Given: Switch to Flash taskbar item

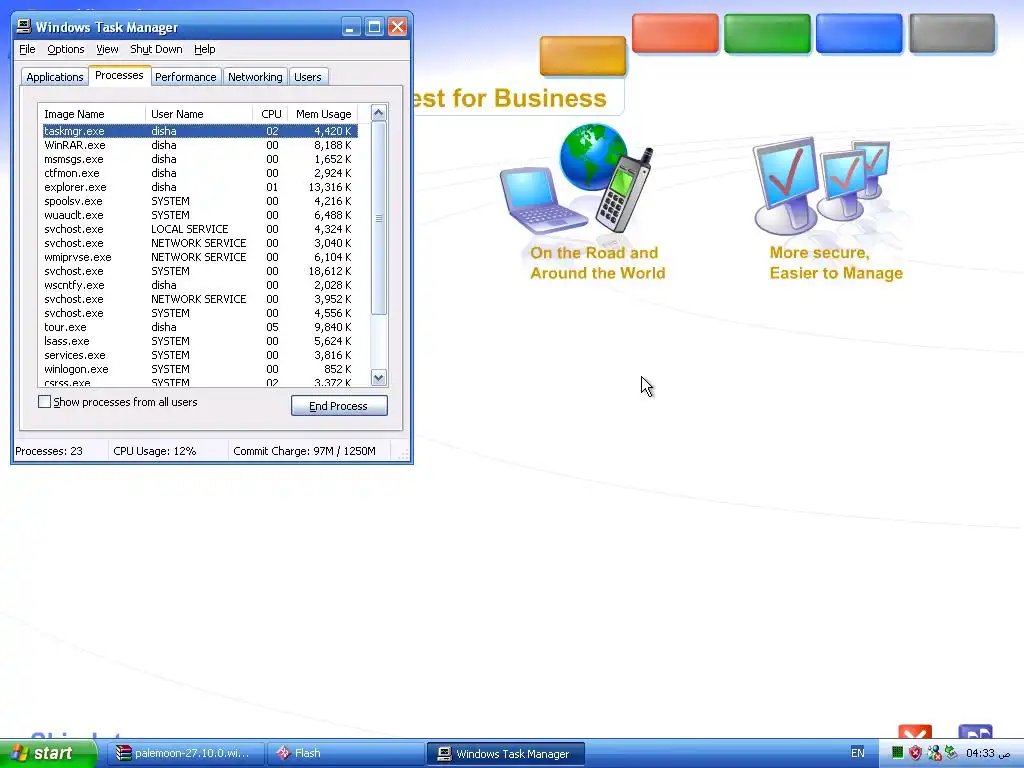Looking at the screenshot, I should [x=345, y=754].
